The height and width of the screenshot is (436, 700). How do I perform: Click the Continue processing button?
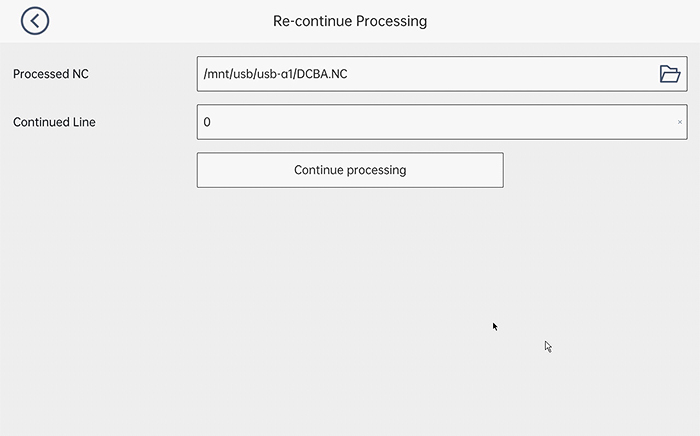[x=350, y=170]
